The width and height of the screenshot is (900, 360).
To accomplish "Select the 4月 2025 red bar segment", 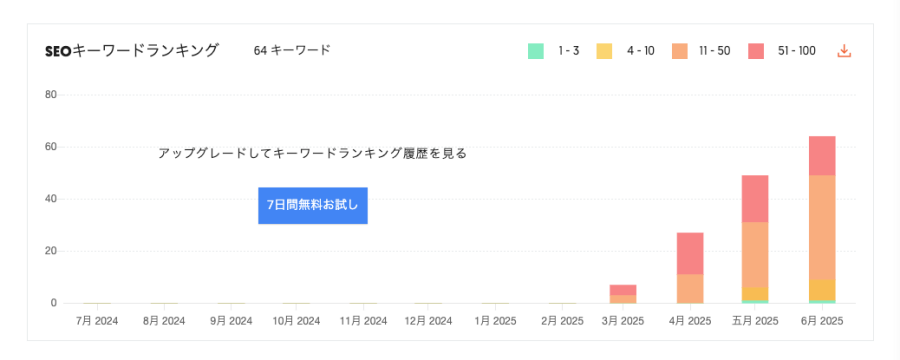I will [x=690, y=253].
